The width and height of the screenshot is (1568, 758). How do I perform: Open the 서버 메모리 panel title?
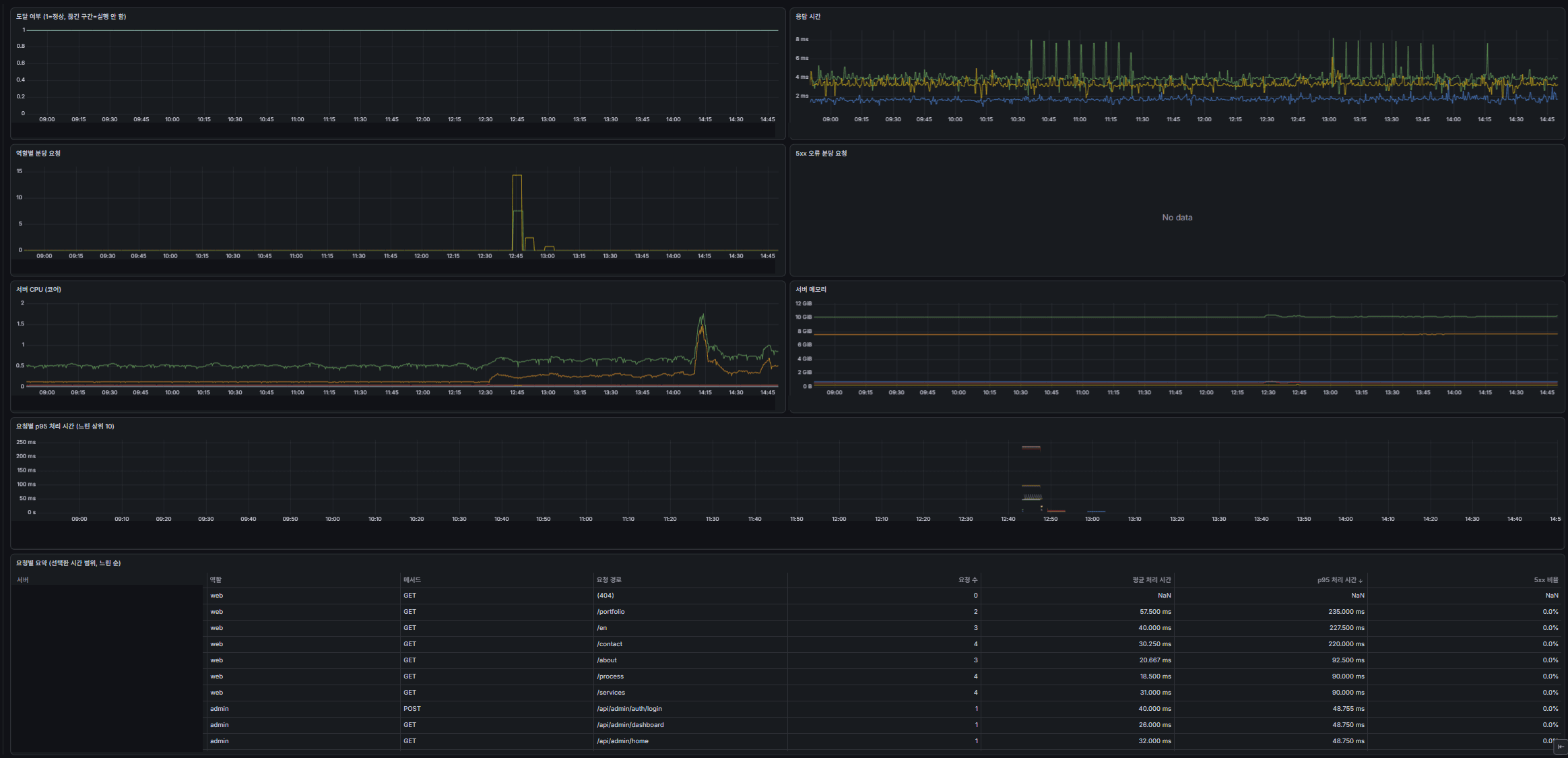click(x=810, y=289)
